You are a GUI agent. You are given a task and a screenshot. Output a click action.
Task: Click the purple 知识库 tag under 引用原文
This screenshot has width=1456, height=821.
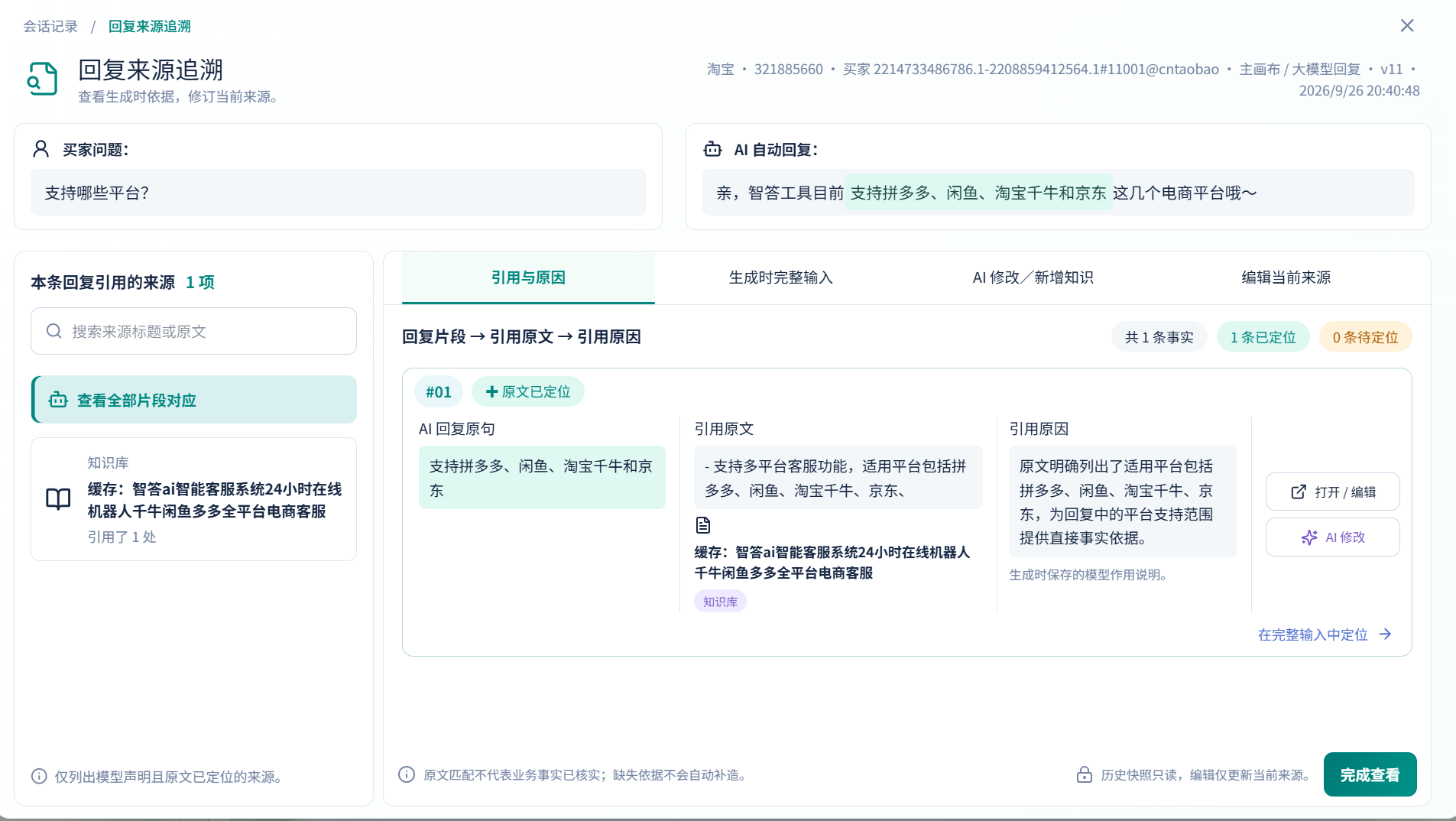[720, 602]
